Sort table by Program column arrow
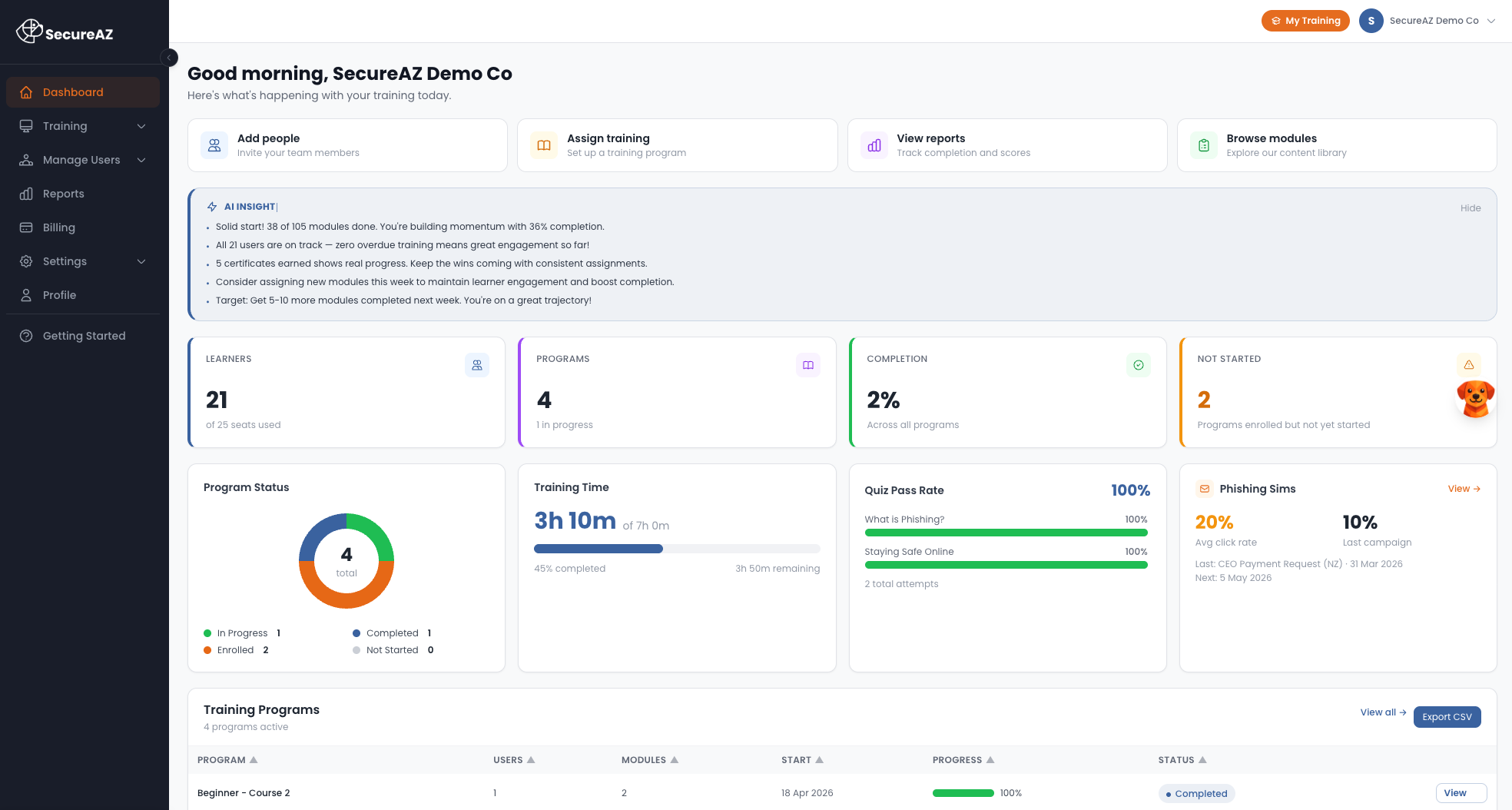Image resolution: width=1512 pixels, height=810 pixels. tap(254, 759)
